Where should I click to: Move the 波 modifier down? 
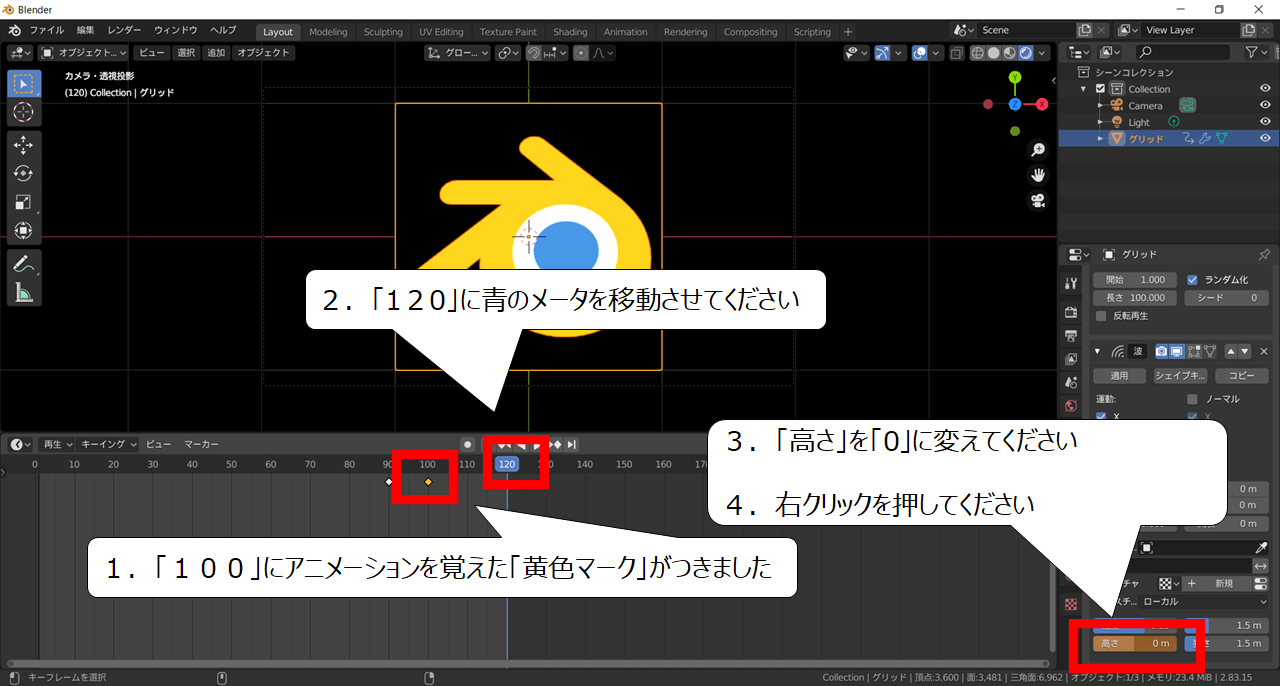pos(1244,351)
